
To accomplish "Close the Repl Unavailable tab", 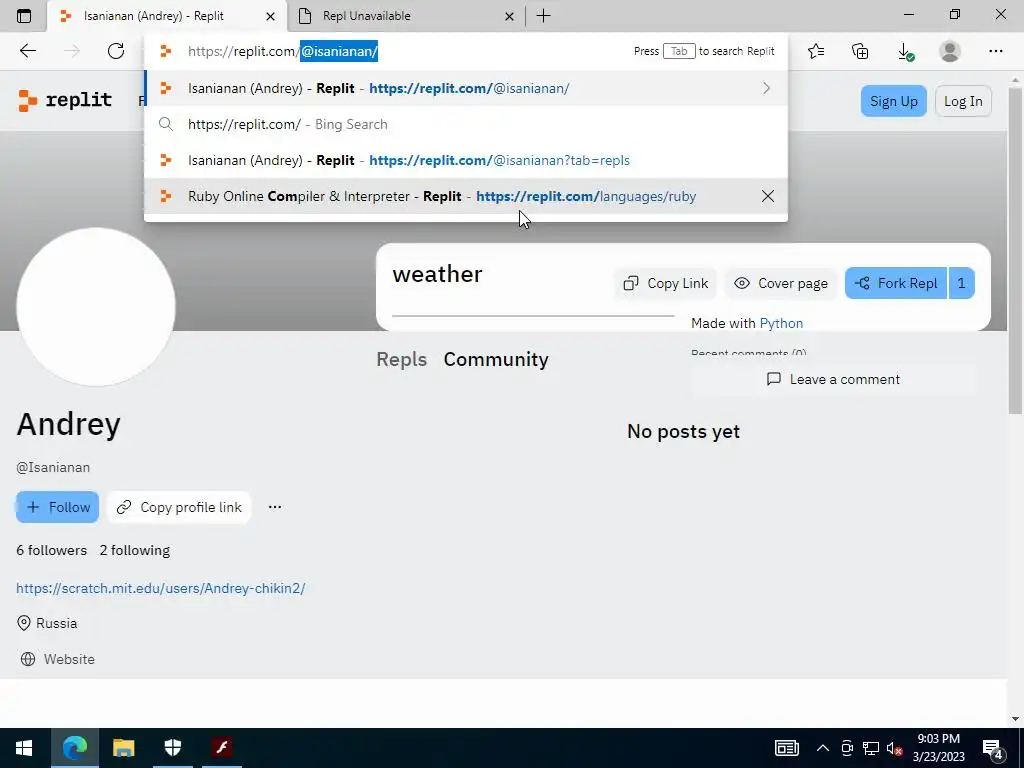I will [509, 16].
